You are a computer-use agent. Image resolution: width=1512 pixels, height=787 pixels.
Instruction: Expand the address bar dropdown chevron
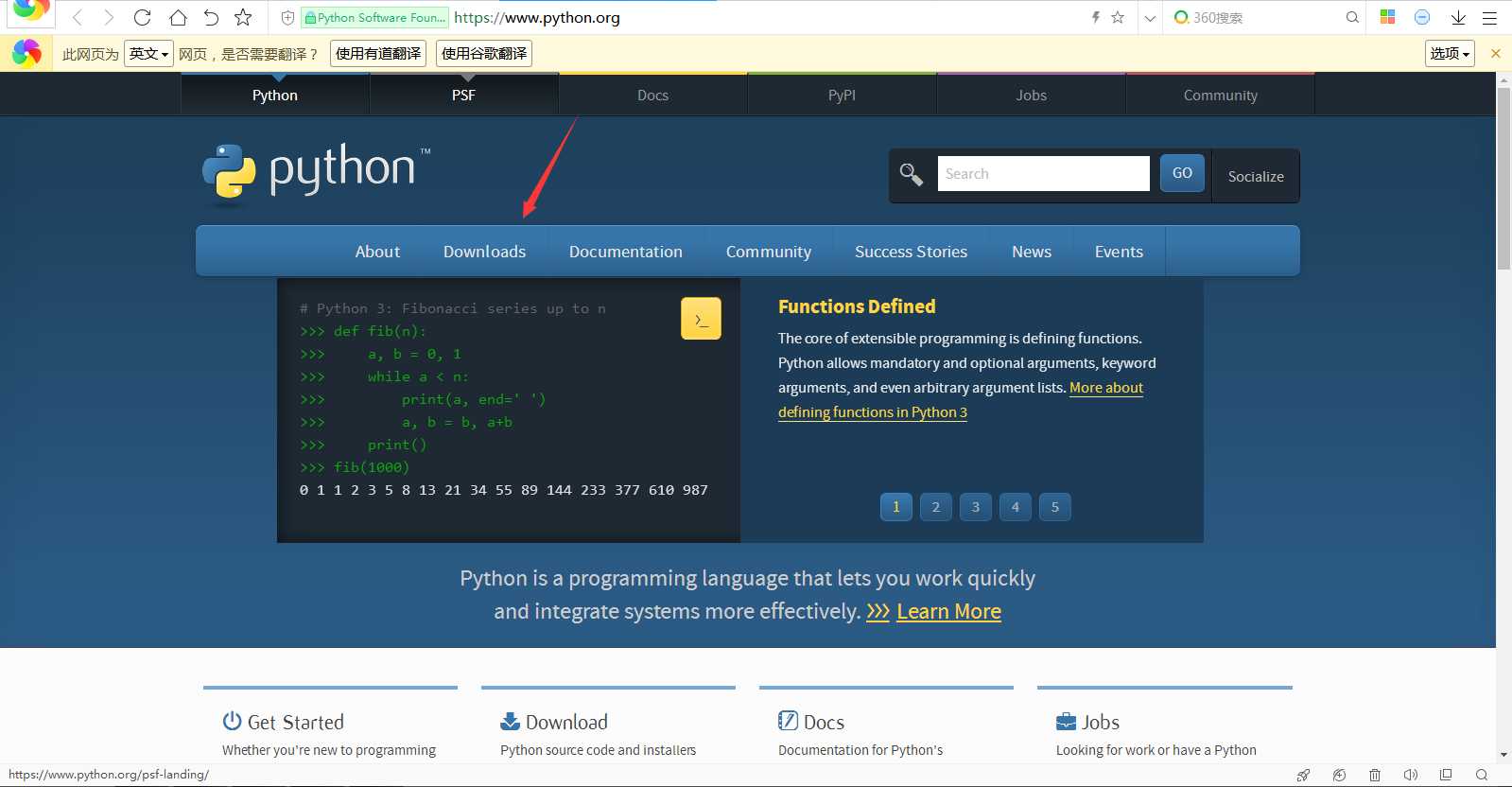point(1150,18)
